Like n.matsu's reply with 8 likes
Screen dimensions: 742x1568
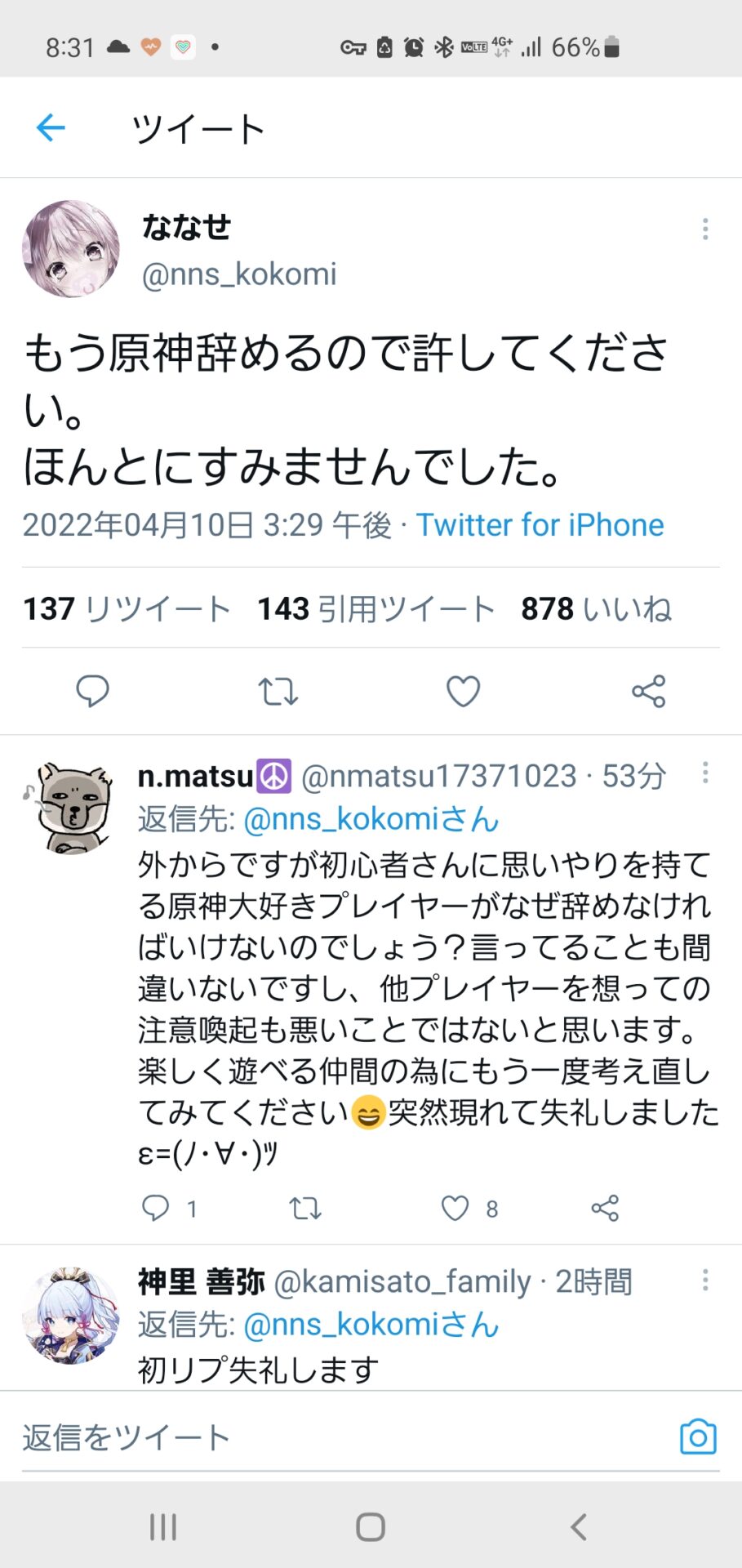[455, 1208]
